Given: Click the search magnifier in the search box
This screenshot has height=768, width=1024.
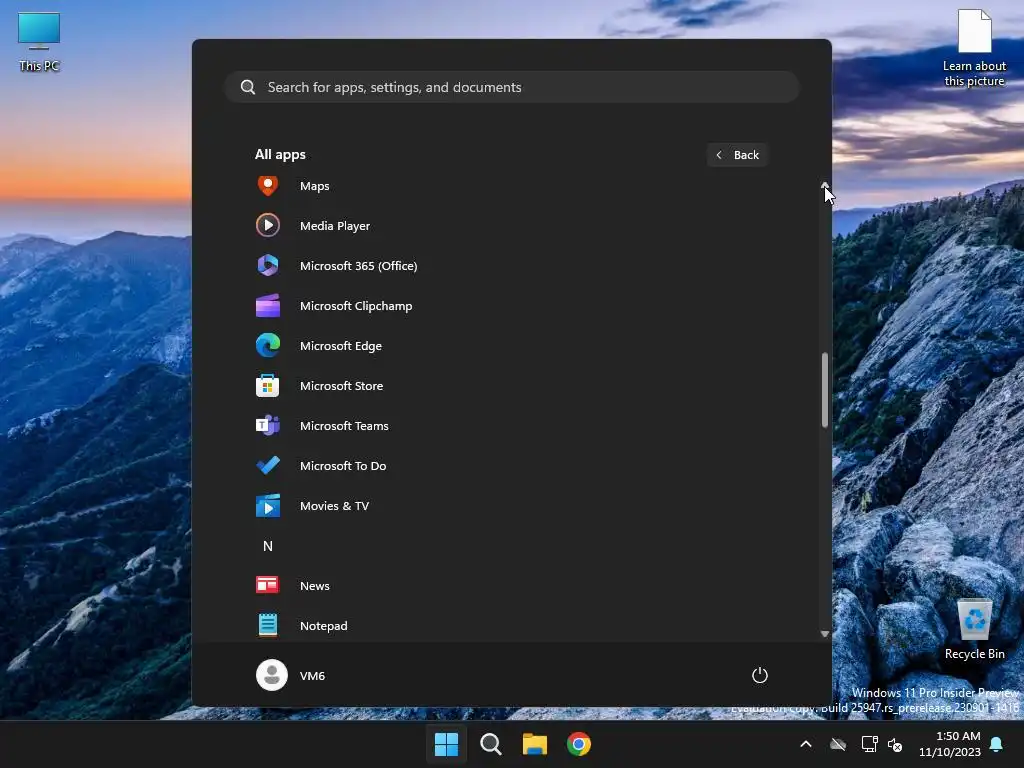Looking at the screenshot, I should [x=248, y=87].
